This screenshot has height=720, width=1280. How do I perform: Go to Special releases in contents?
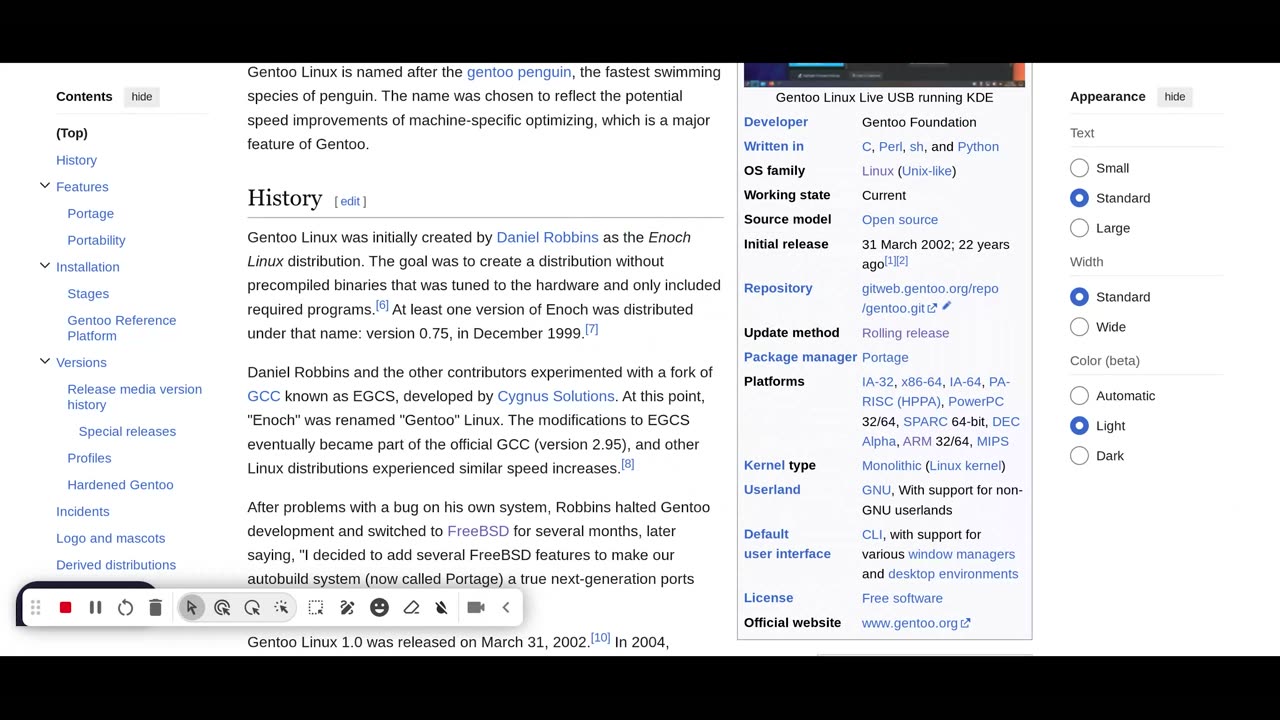click(x=127, y=431)
